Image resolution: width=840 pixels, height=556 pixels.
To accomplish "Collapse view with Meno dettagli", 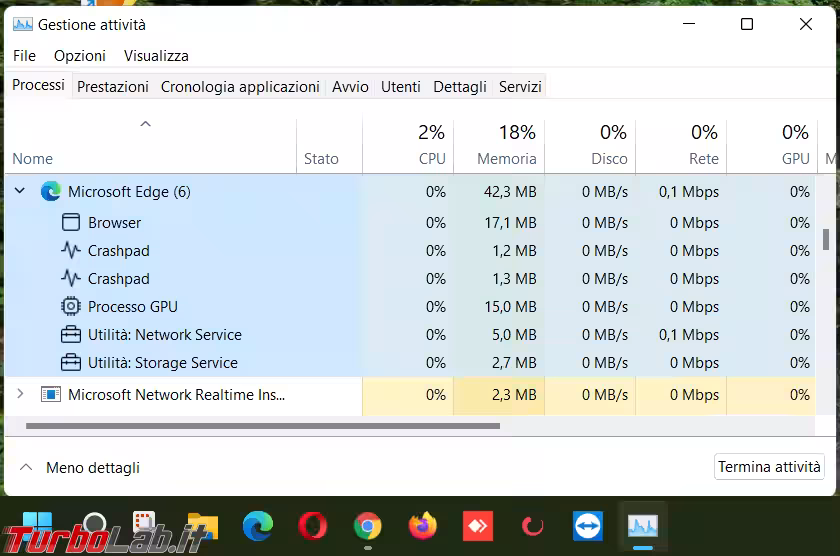I will [x=80, y=467].
